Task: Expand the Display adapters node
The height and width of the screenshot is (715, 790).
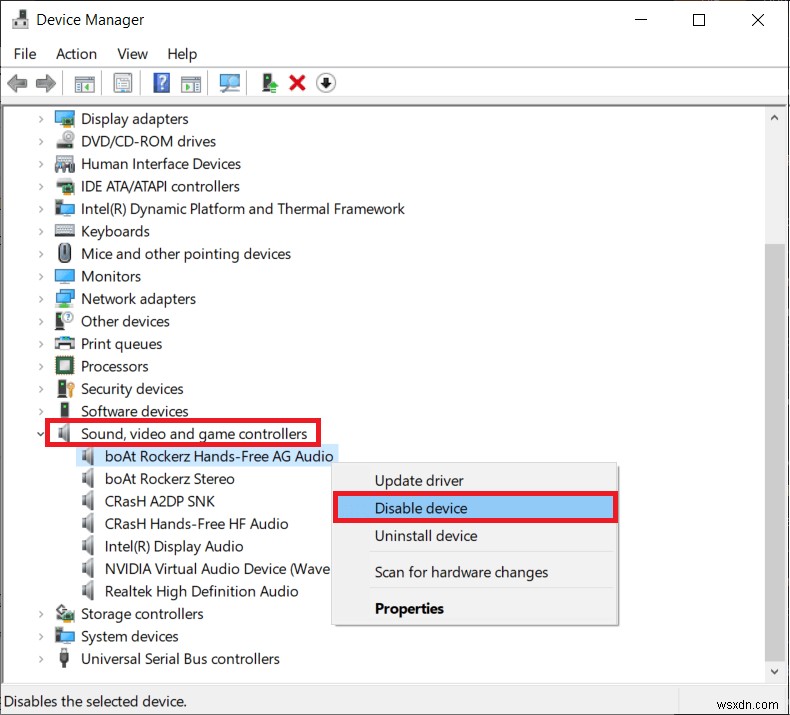Action: coord(41,119)
